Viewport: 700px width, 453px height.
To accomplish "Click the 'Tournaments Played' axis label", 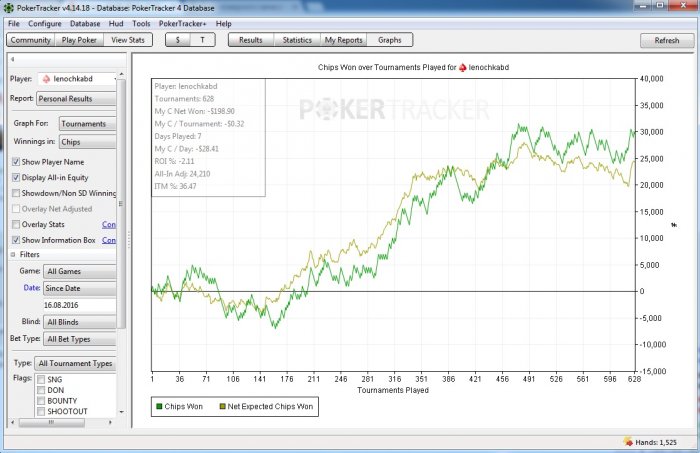I will [x=393, y=390].
